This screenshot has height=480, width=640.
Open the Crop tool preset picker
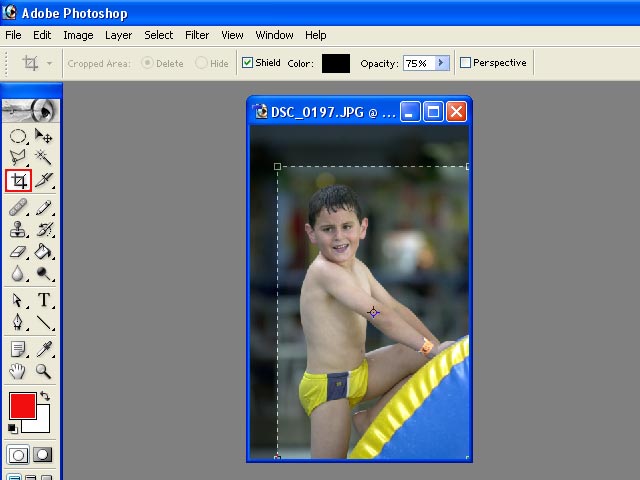pyautogui.click(x=49, y=64)
